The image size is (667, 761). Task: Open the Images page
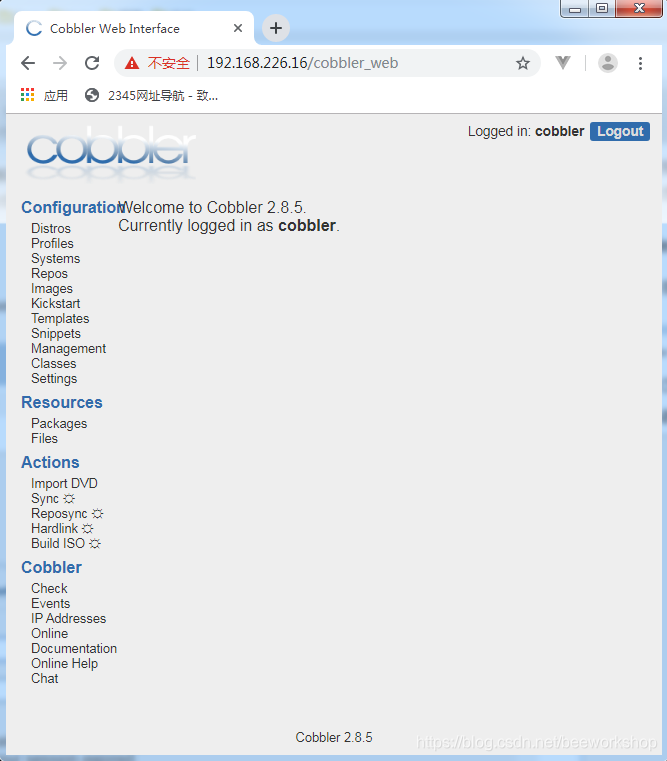click(x=52, y=289)
